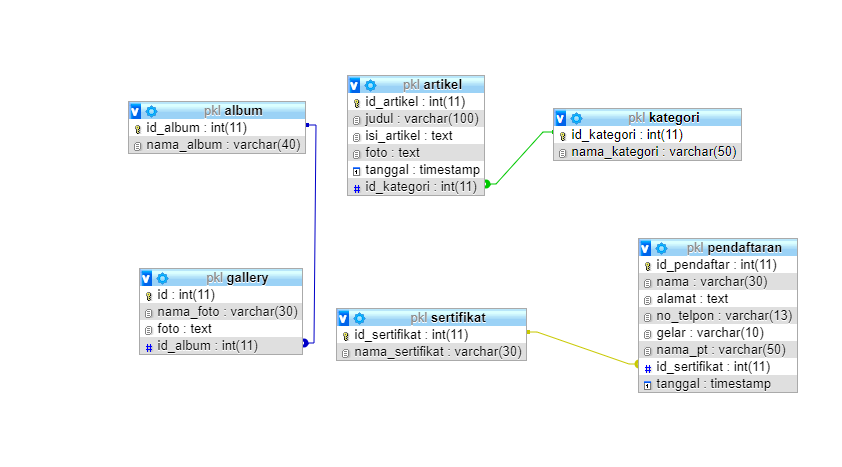Open the artikel table's gear options
The height and width of the screenshot is (467, 842).
[370, 85]
